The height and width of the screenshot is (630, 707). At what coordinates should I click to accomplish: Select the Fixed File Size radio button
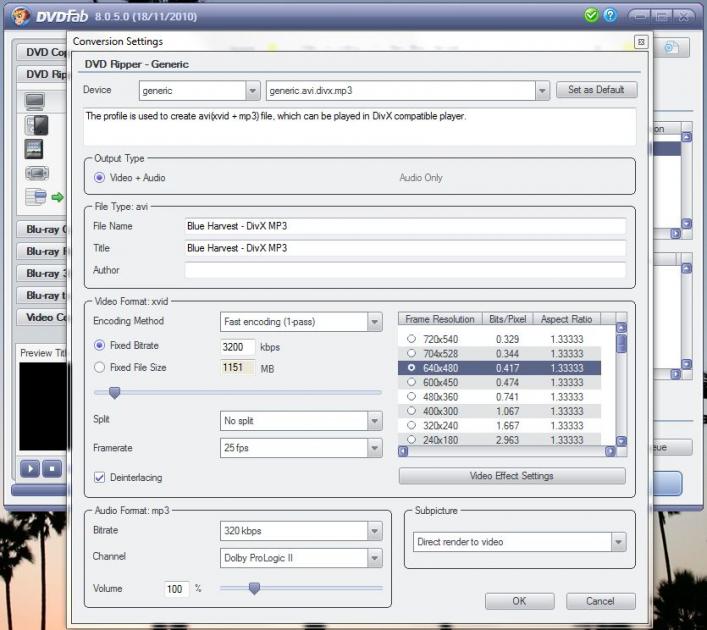99,367
